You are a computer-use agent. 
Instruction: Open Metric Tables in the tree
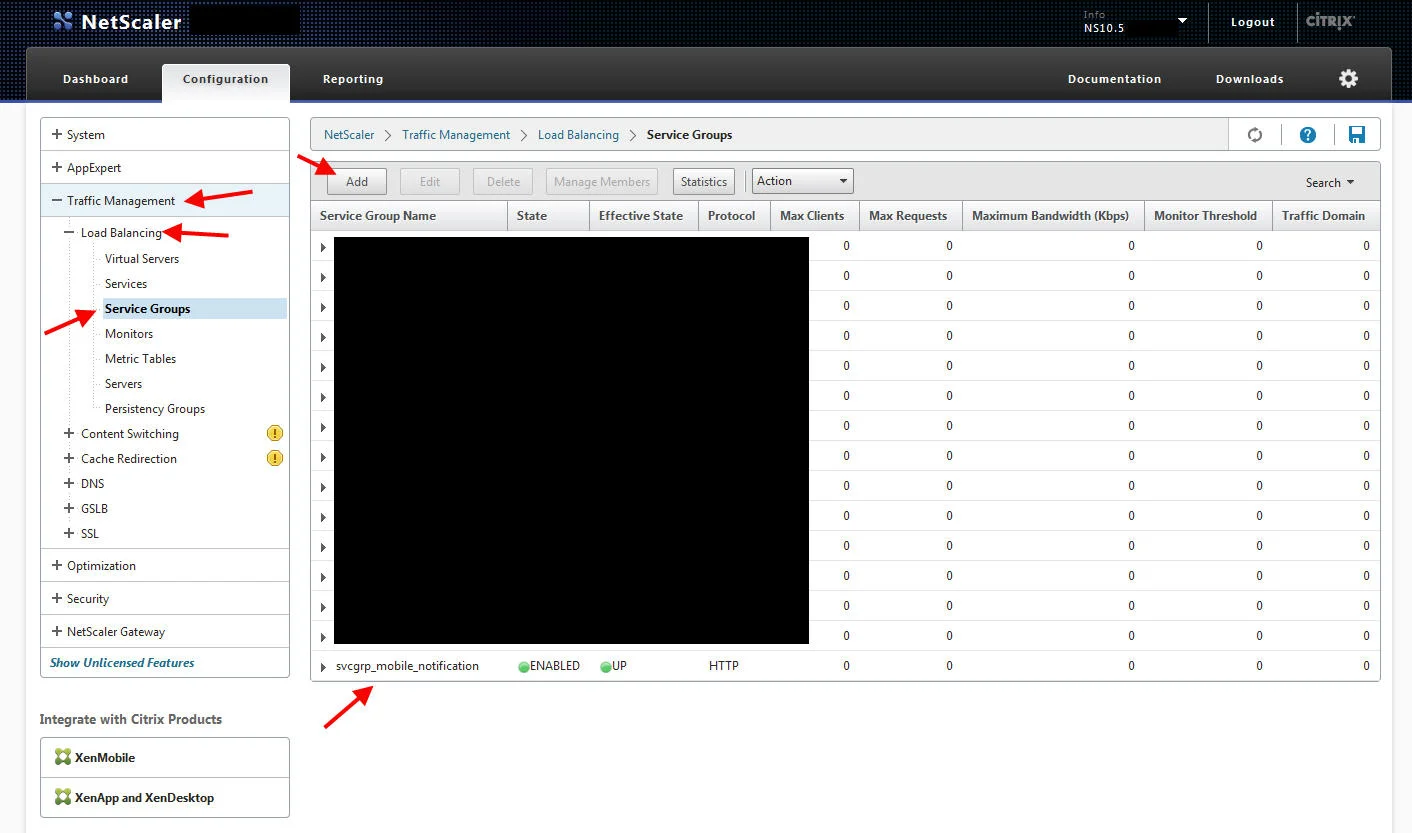140,358
